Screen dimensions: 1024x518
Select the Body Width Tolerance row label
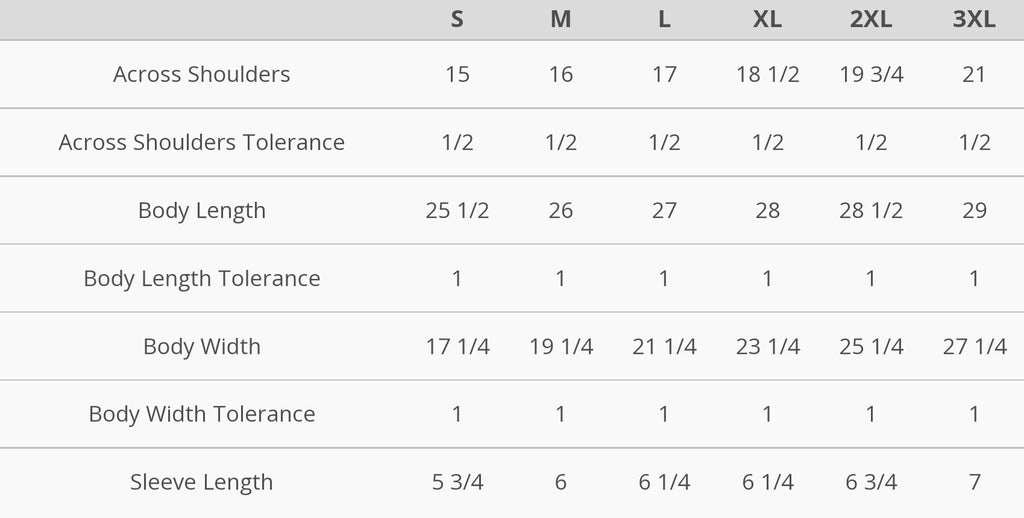(202, 414)
